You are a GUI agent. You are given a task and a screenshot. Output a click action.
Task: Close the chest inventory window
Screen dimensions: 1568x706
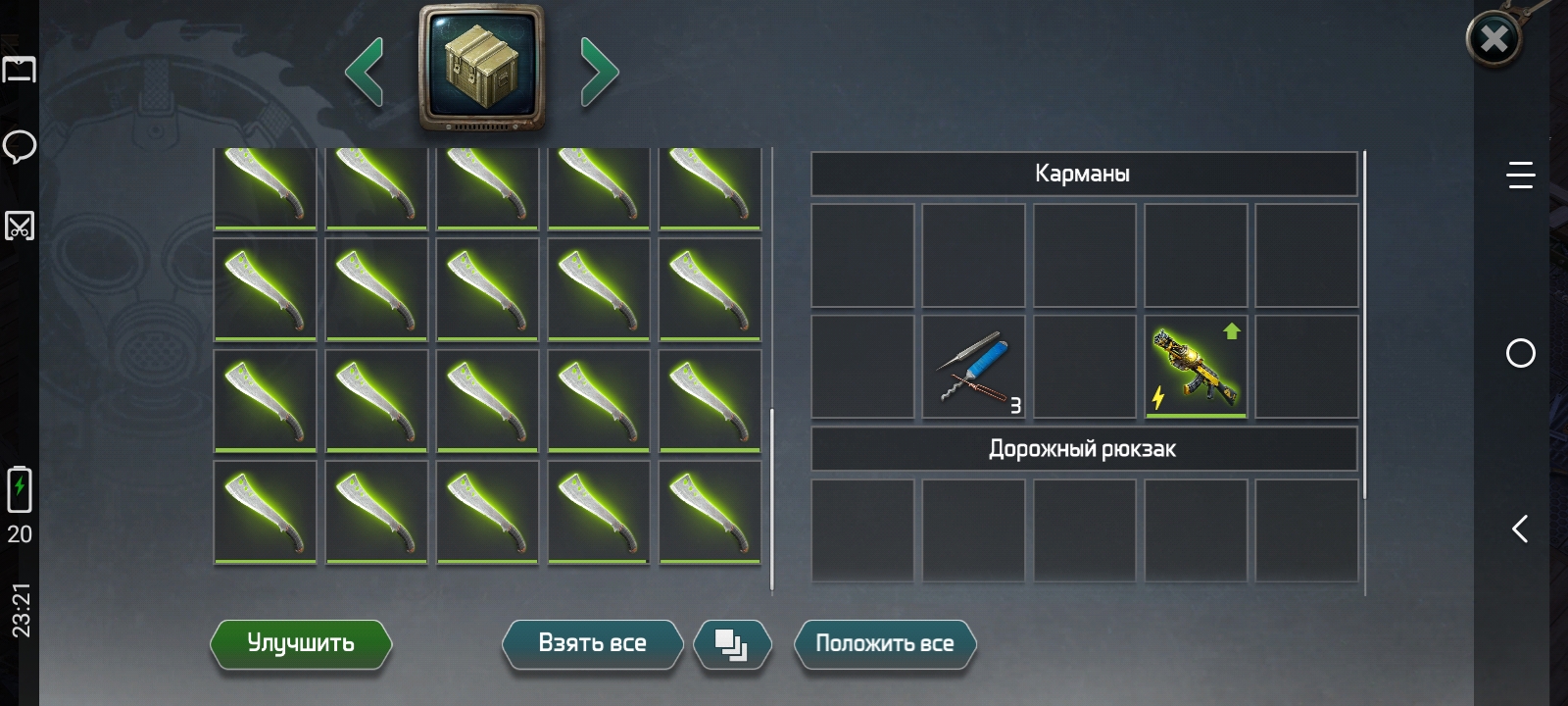point(1494,39)
